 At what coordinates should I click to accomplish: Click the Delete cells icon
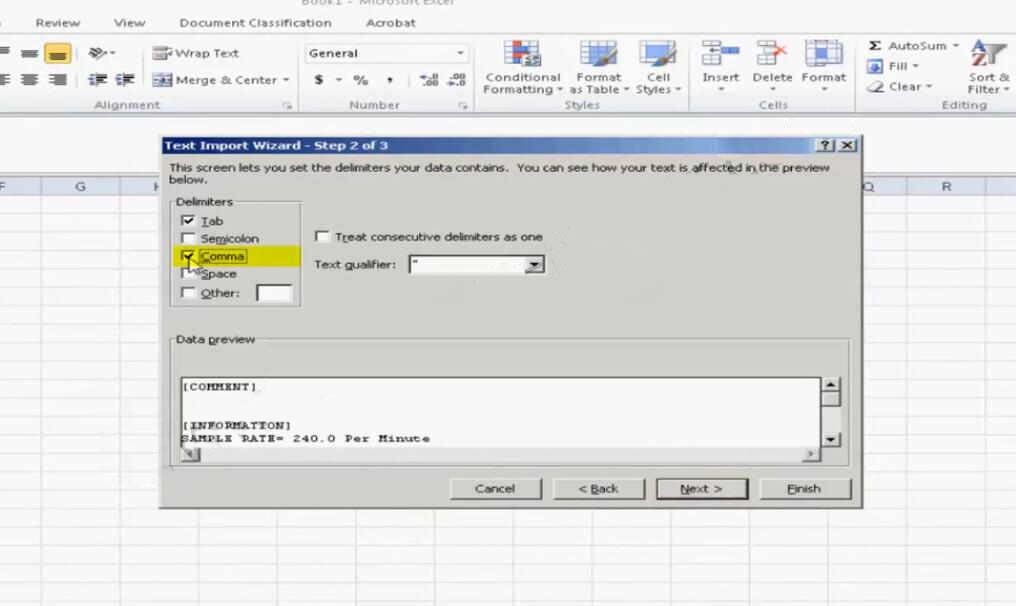pos(771,53)
